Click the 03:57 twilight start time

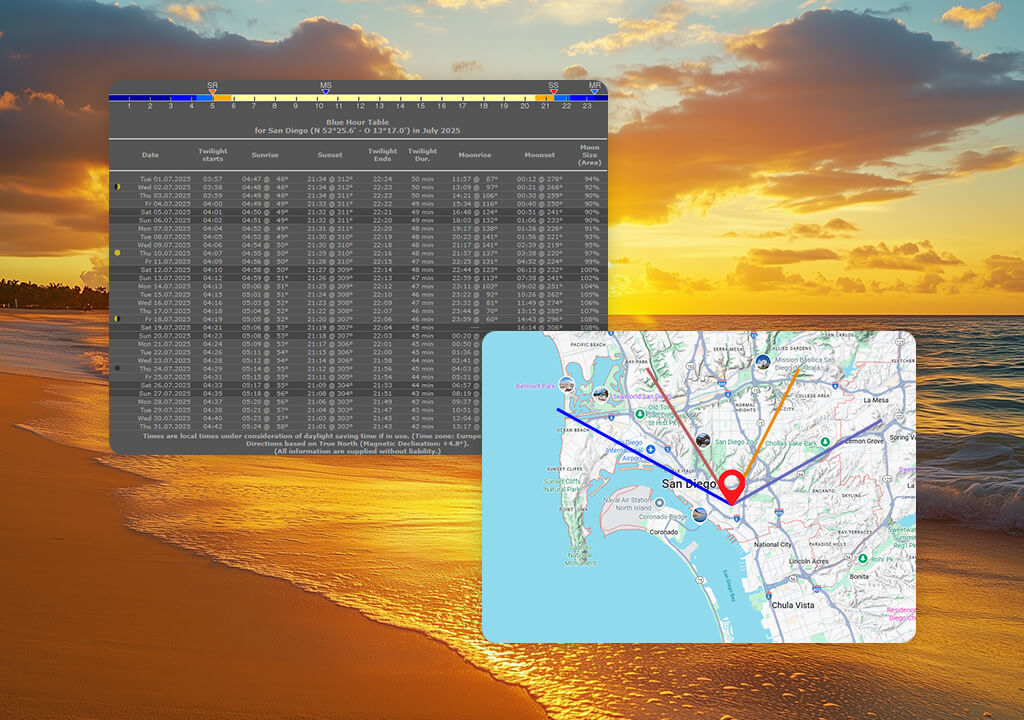pos(212,179)
